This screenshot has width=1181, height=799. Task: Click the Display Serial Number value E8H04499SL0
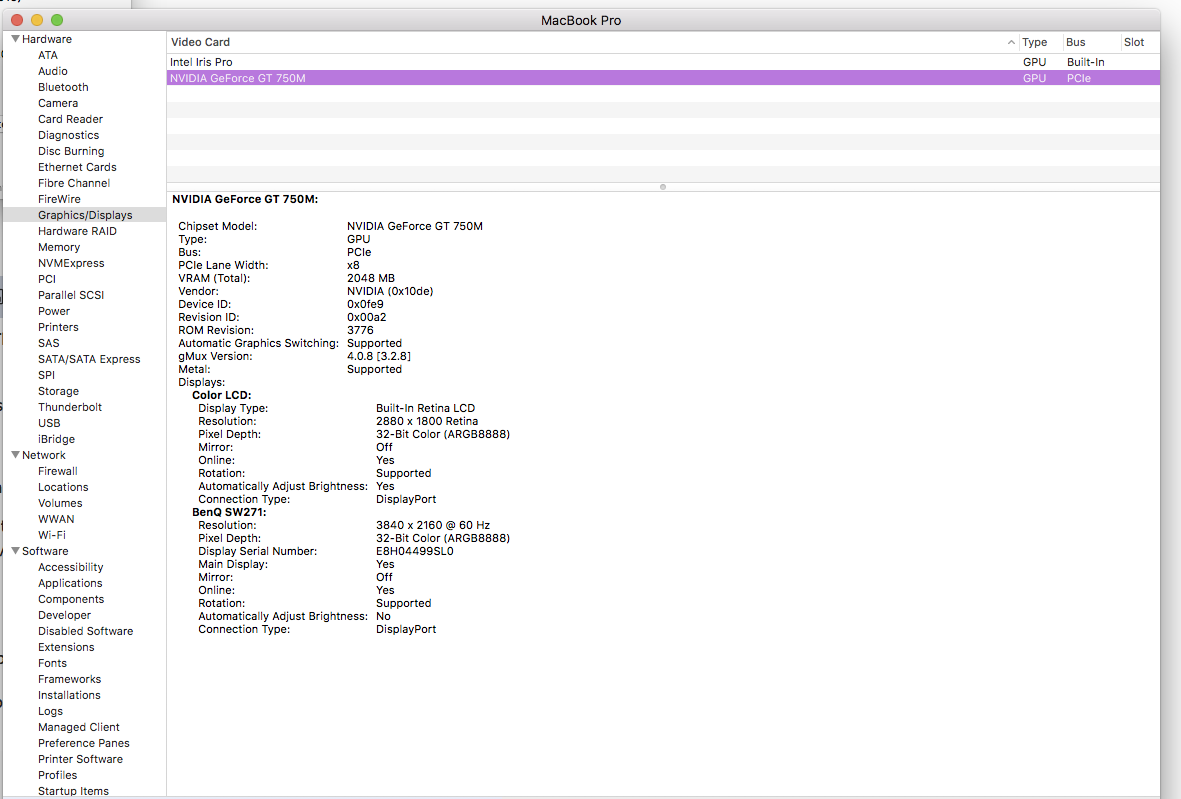(414, 551)
